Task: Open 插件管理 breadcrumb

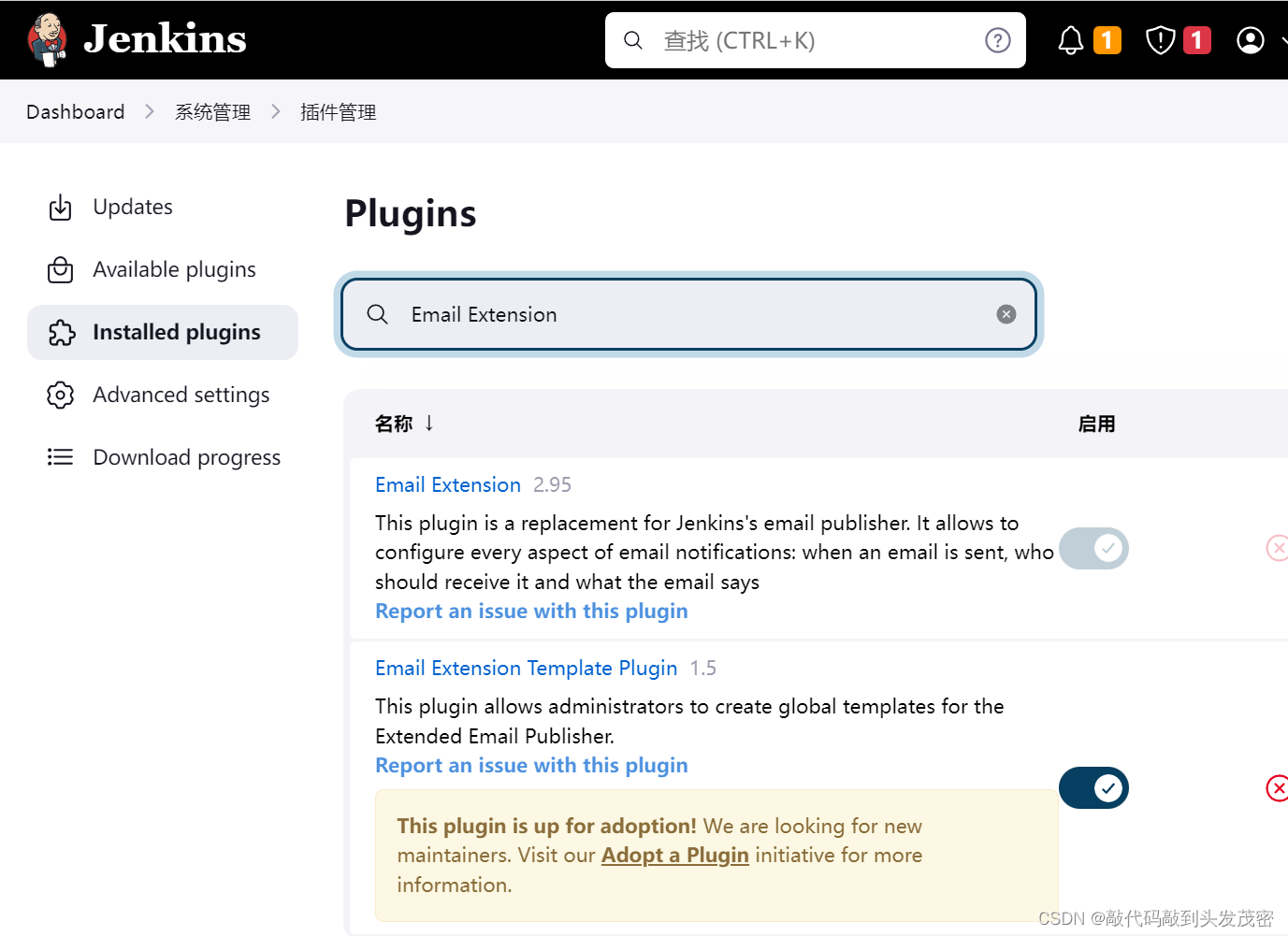Action: (x=338, y=112)
